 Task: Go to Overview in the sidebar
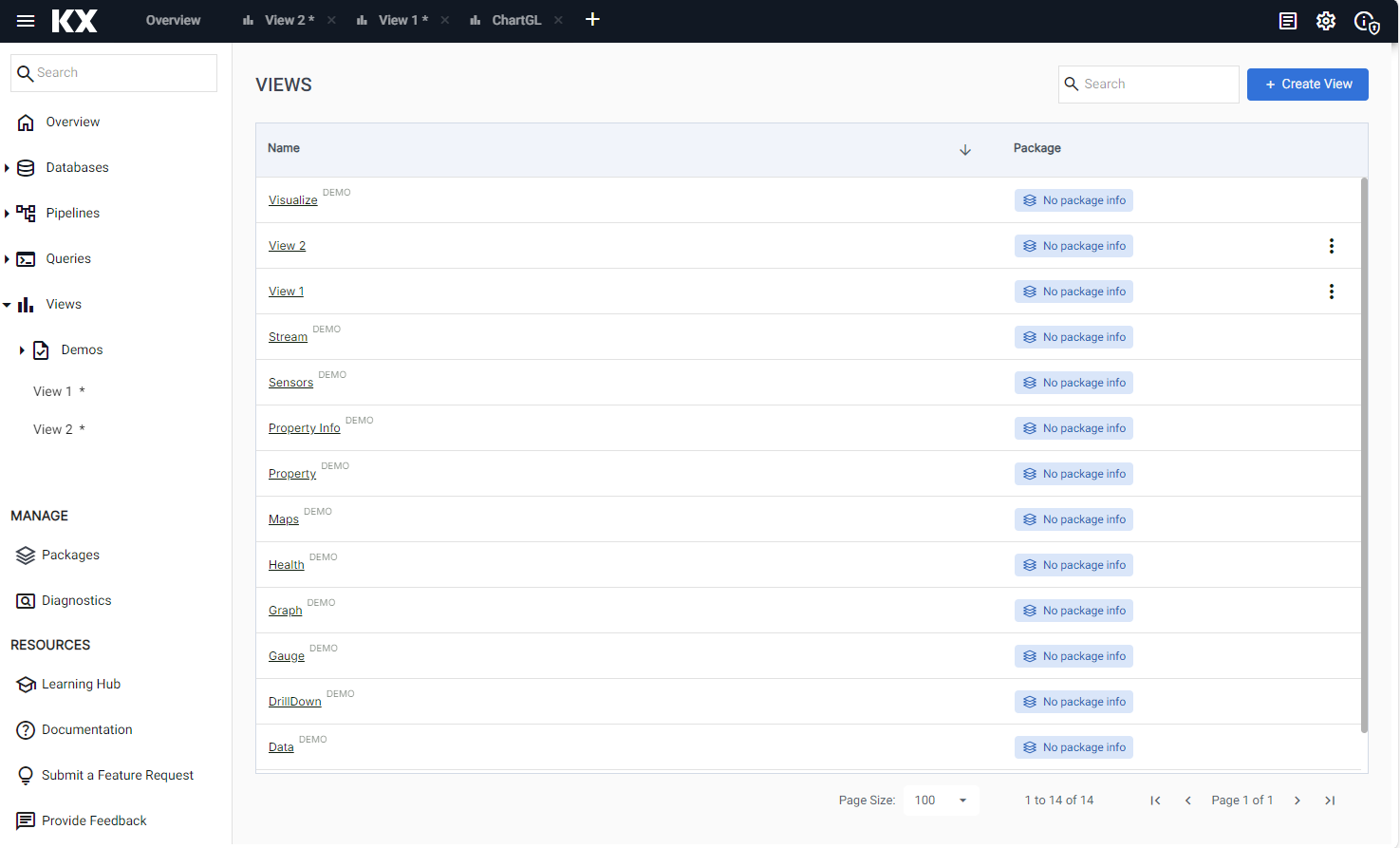pos(73,122)
